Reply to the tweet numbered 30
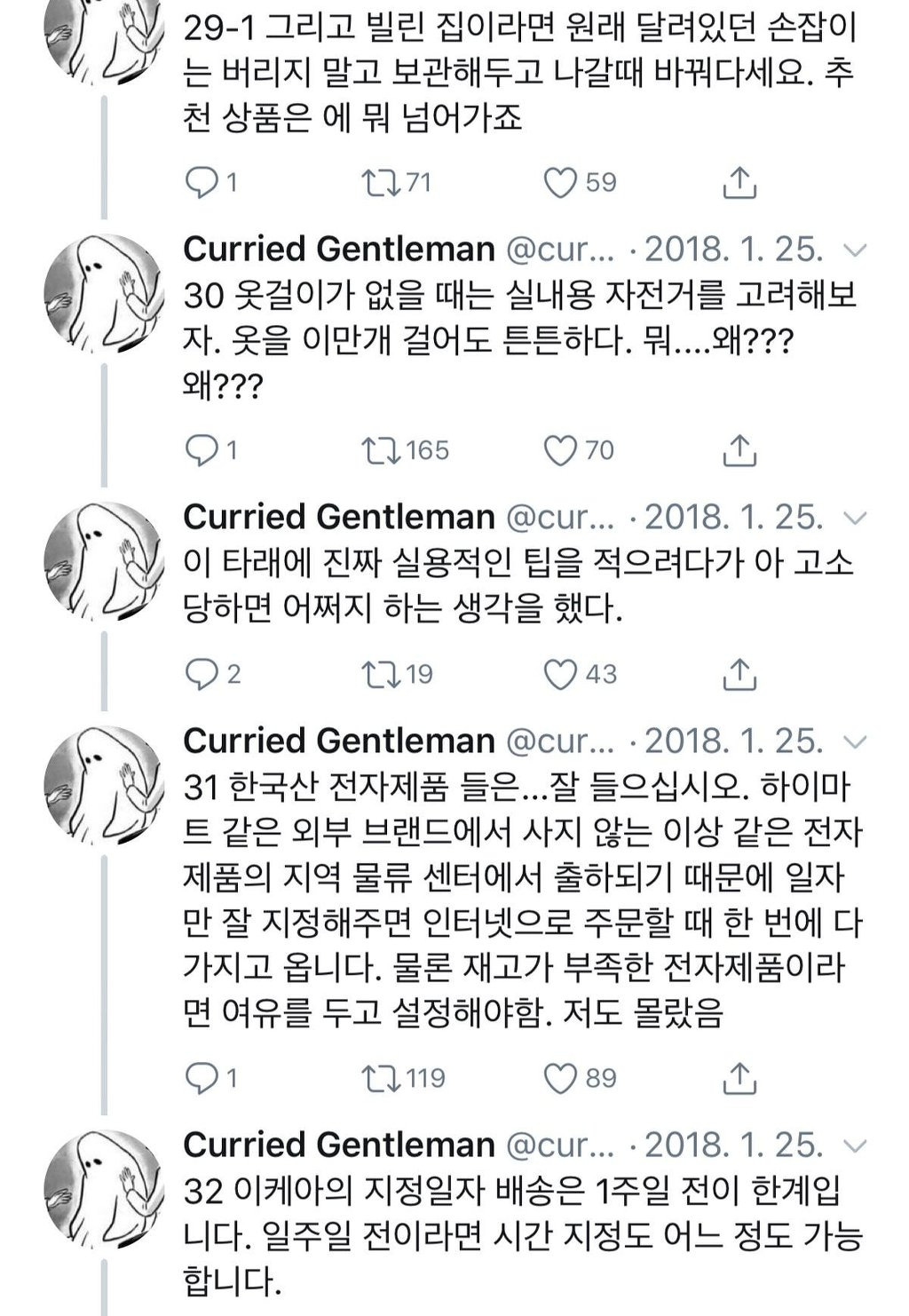The width and height of the screenshot is (909, 1316). point(202,451)
